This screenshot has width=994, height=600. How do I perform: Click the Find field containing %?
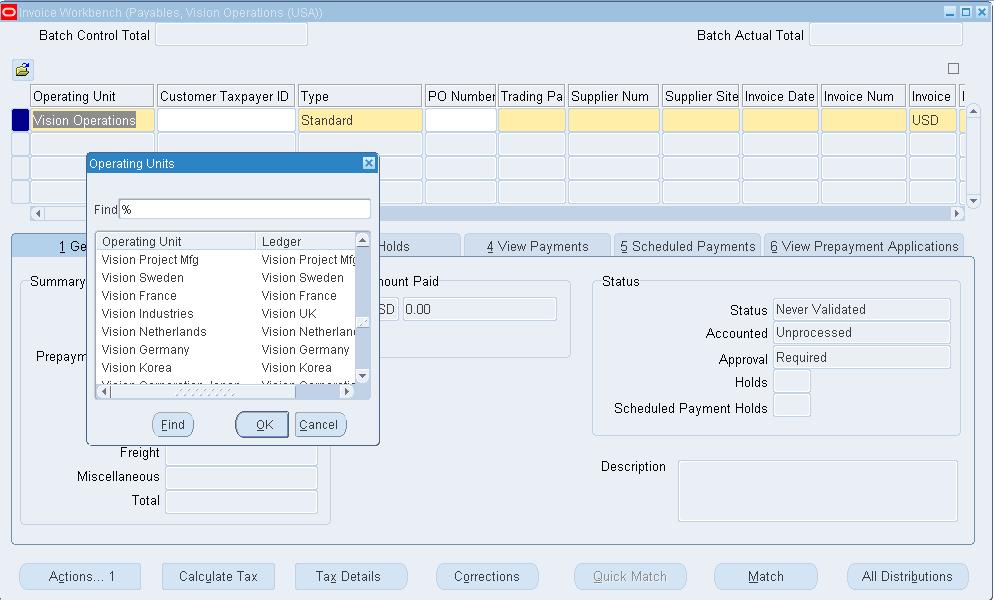(x=245, y=210)
